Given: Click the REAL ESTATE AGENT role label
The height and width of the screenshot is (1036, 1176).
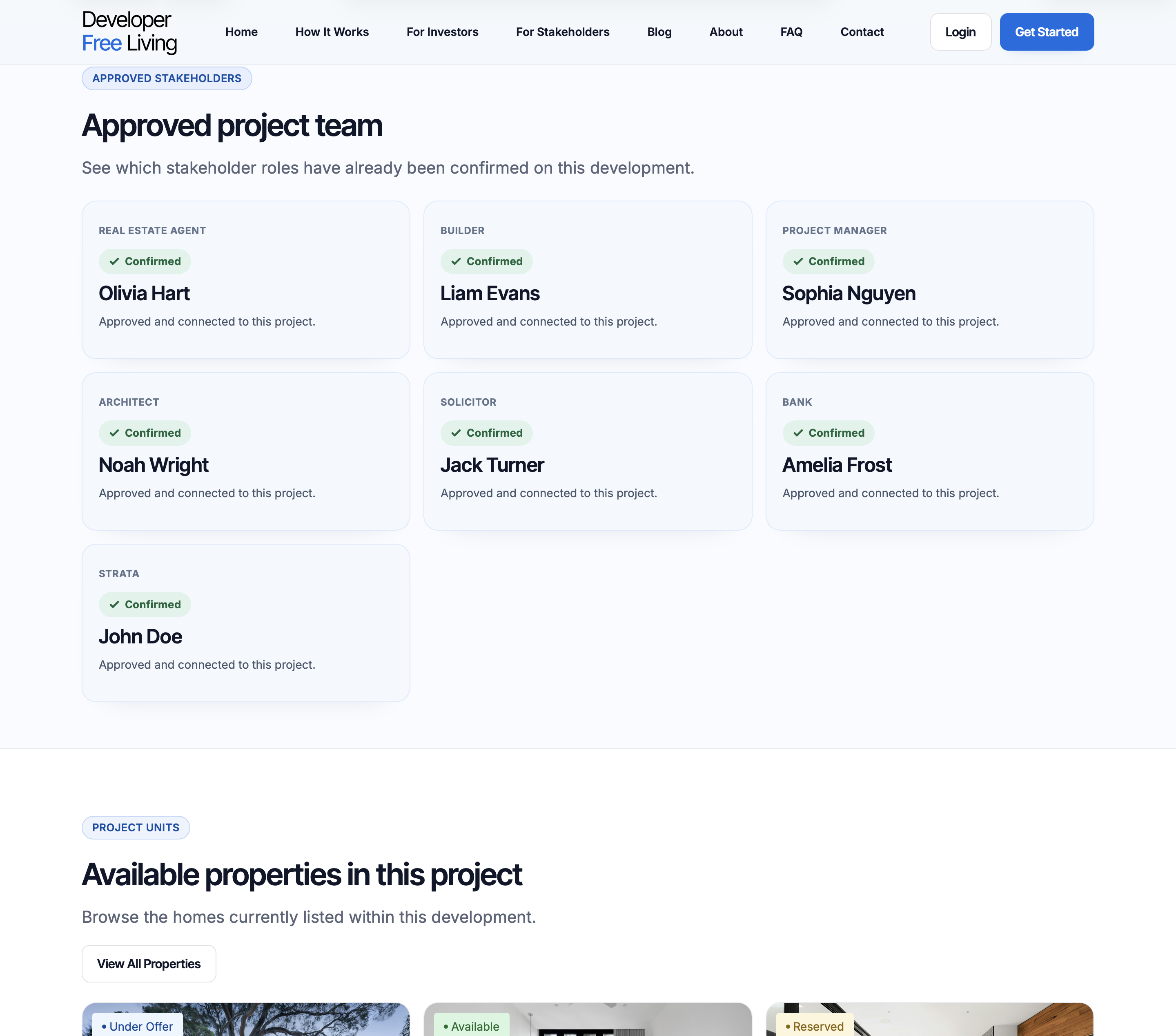Looking at the screenshot, I should [152, 231].
